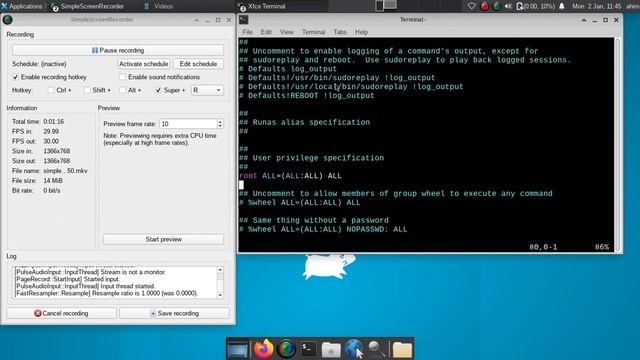Click the Terminal window title bar icon
Screen dimensions: 640x360
244,20
